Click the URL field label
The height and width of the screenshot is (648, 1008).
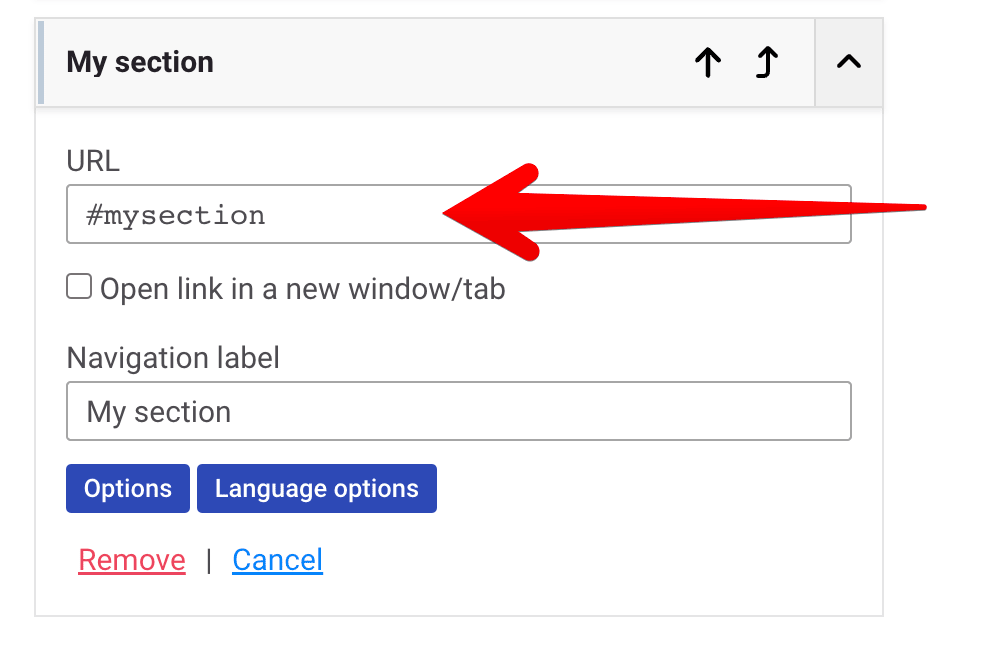93,161
